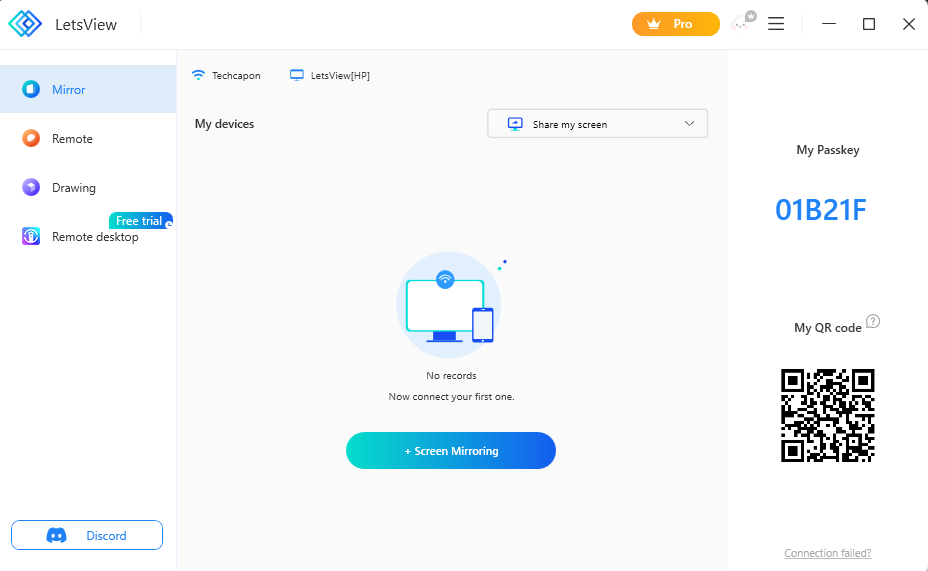Open the Share my screen dropdown
Image resolution: width=928 pixels, height=571 pixels.
click(x=597, y=124)
